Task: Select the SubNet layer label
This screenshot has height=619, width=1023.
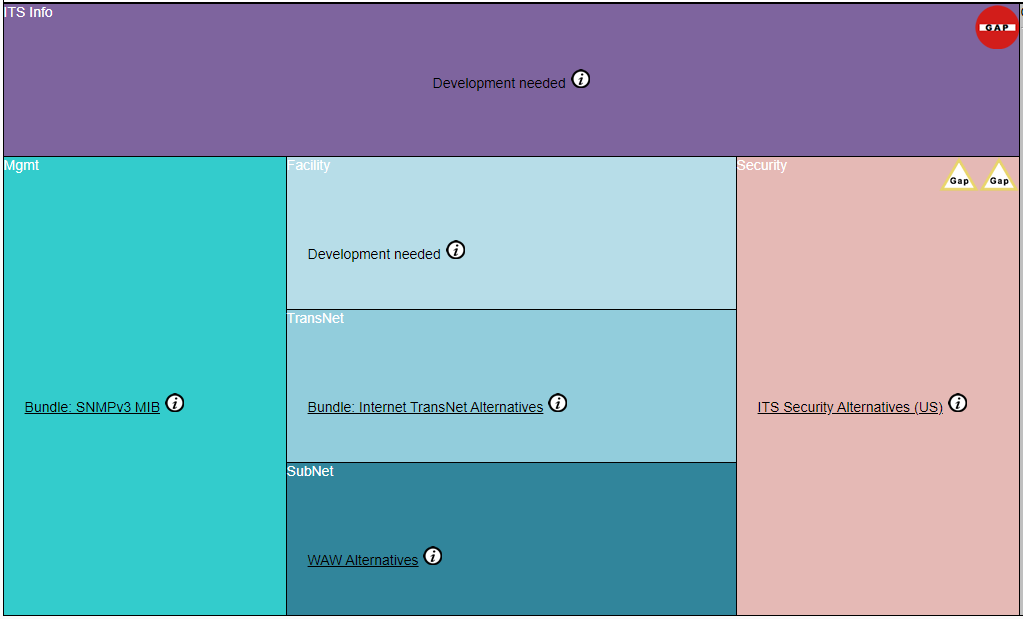Action: click(x=310, y=471)
